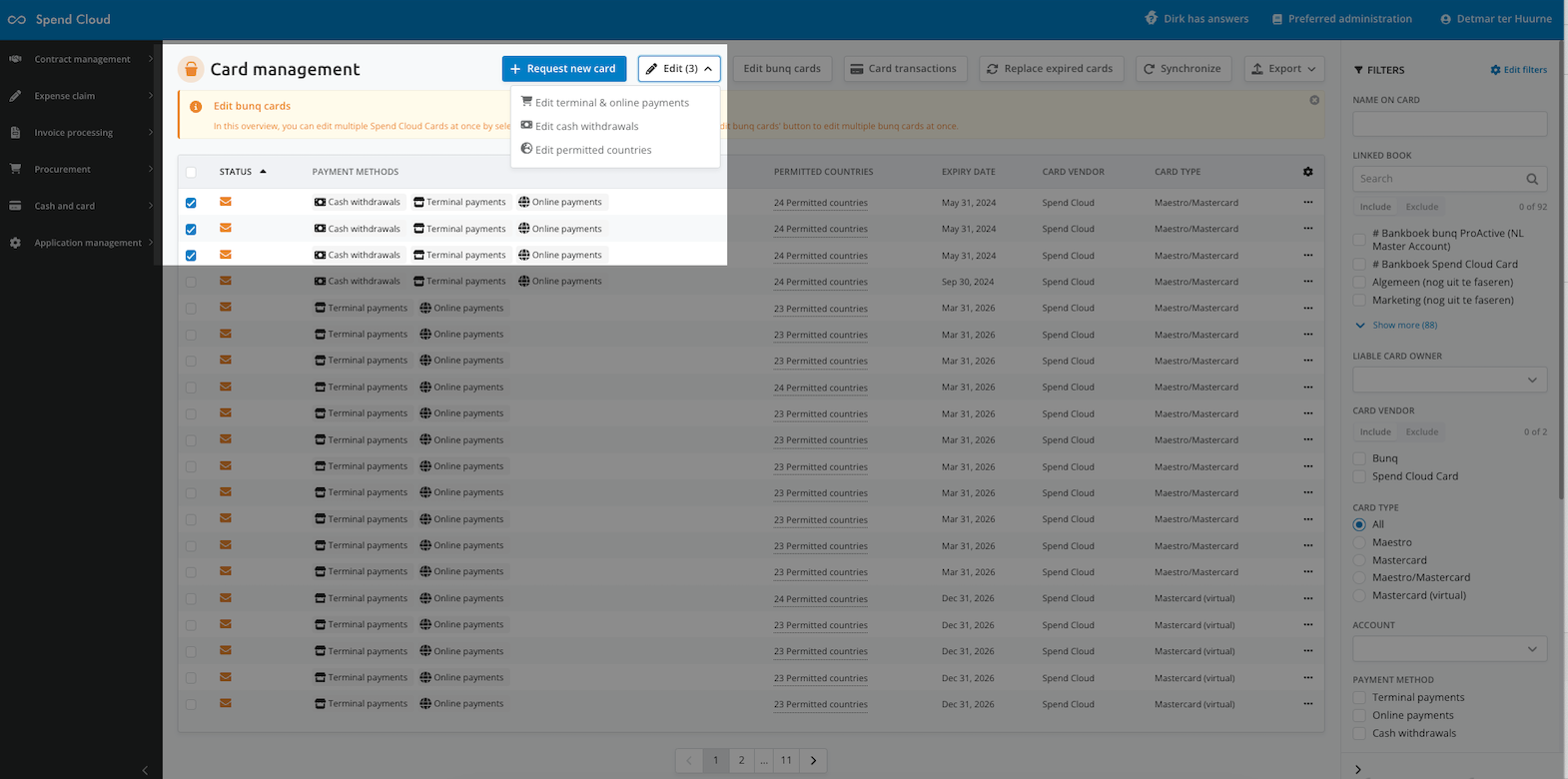Select Exclude under Linked book
1568x779 pixels.
tap(1422, 207)
